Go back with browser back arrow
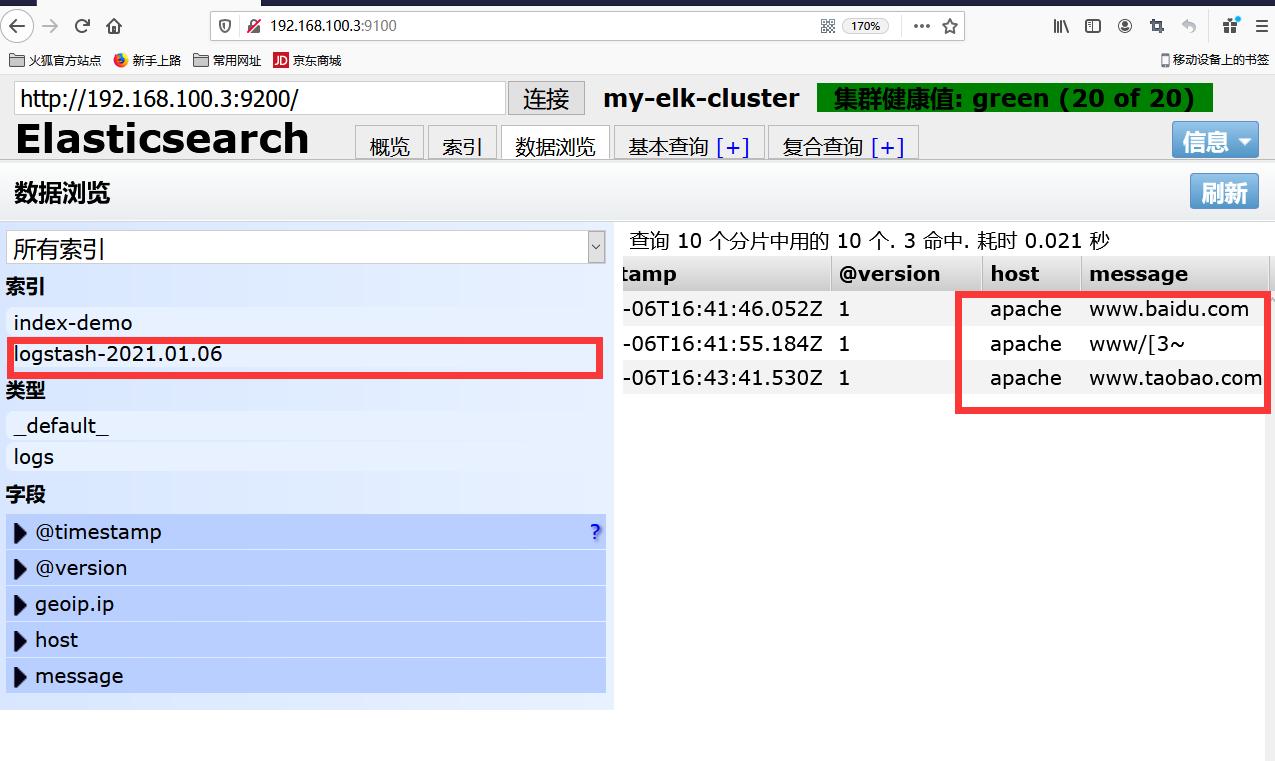 (18, 26)
